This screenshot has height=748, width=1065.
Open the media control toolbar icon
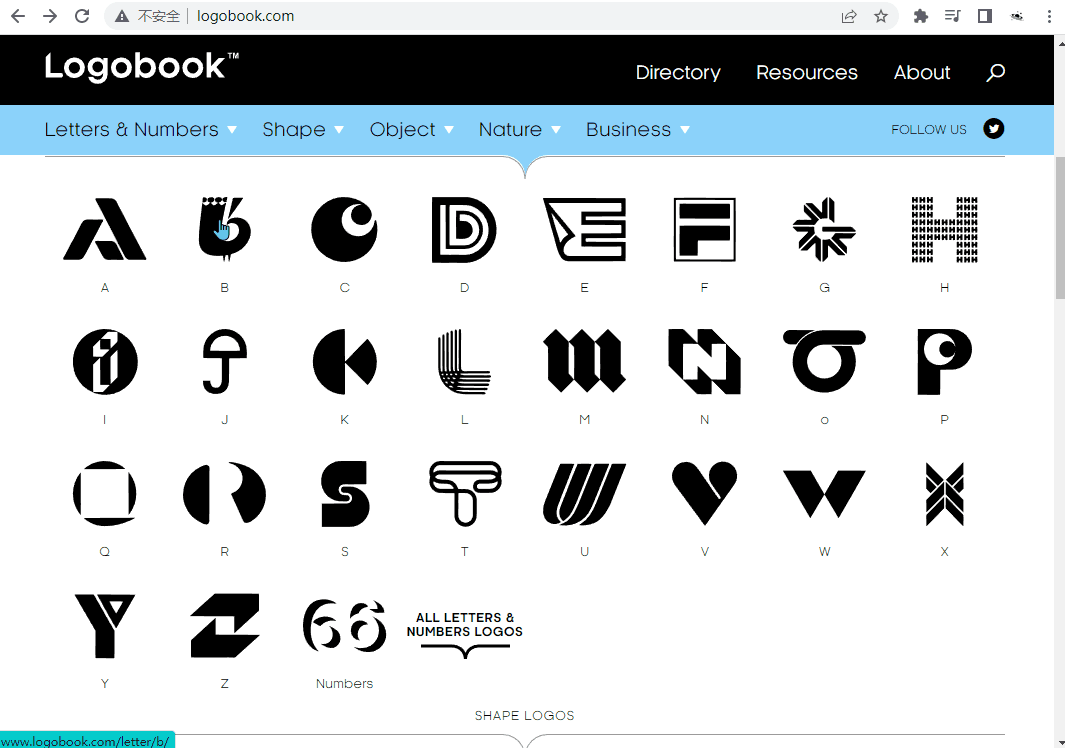(953, 16)
